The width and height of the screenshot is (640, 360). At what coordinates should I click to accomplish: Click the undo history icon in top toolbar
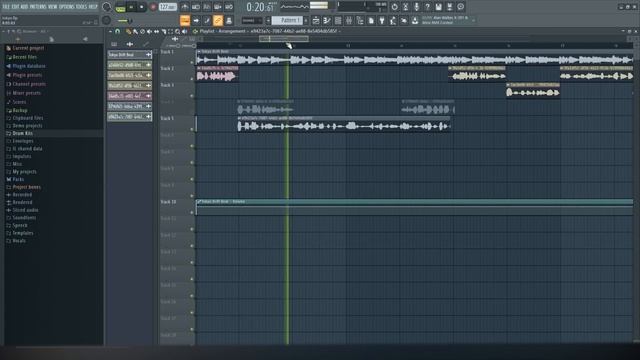[394, 7]
